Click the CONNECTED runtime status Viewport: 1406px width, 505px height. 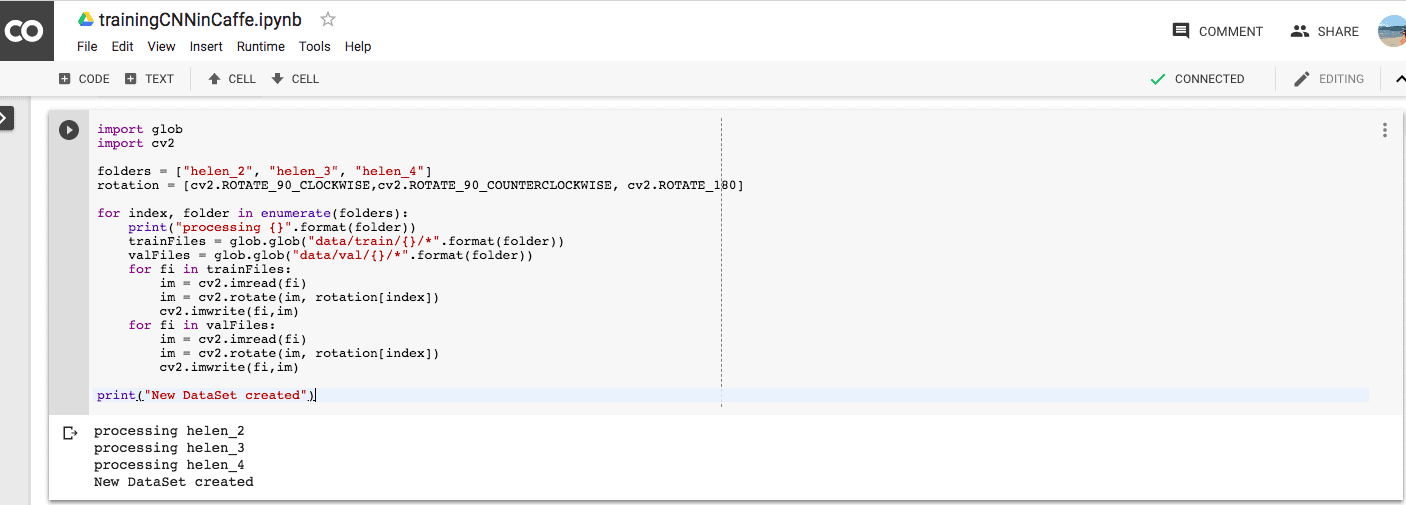point(1197,79)
